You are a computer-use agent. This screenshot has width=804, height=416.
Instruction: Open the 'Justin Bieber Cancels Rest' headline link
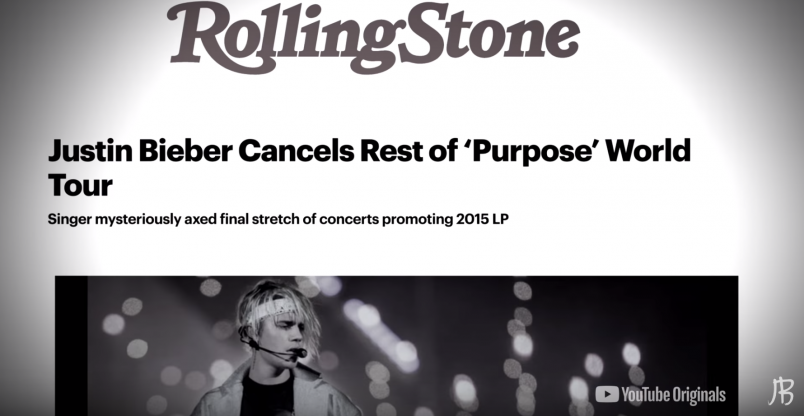click(369, 167)
